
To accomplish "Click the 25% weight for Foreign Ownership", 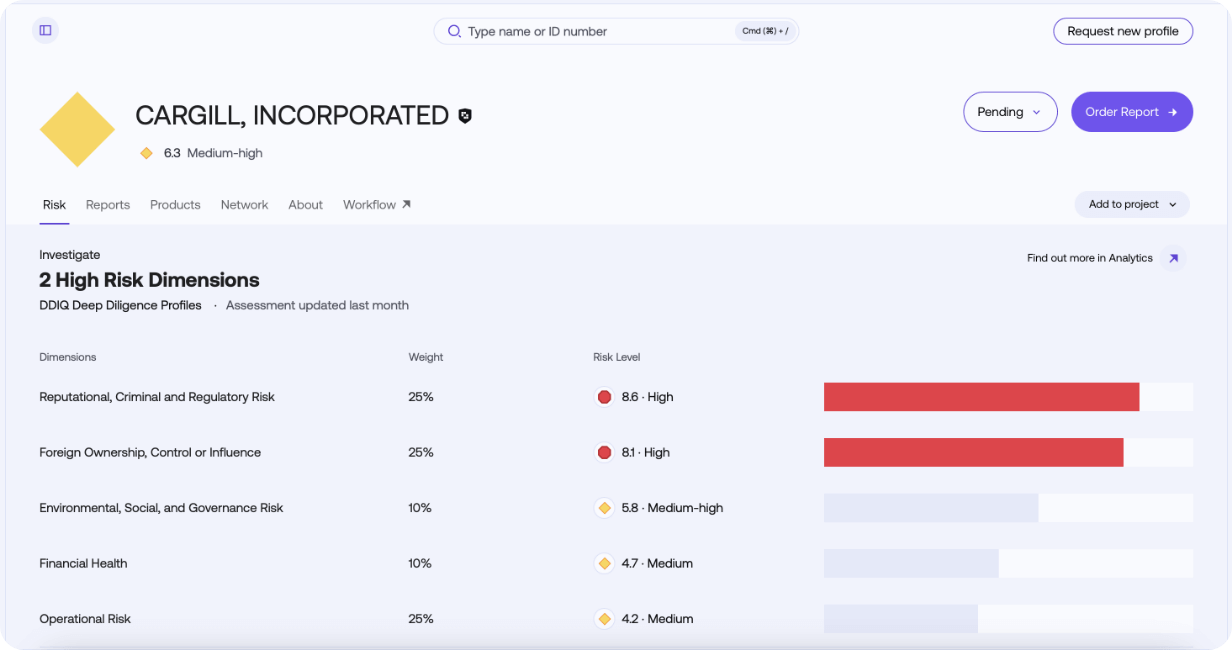I will click(x=421, y=452).
